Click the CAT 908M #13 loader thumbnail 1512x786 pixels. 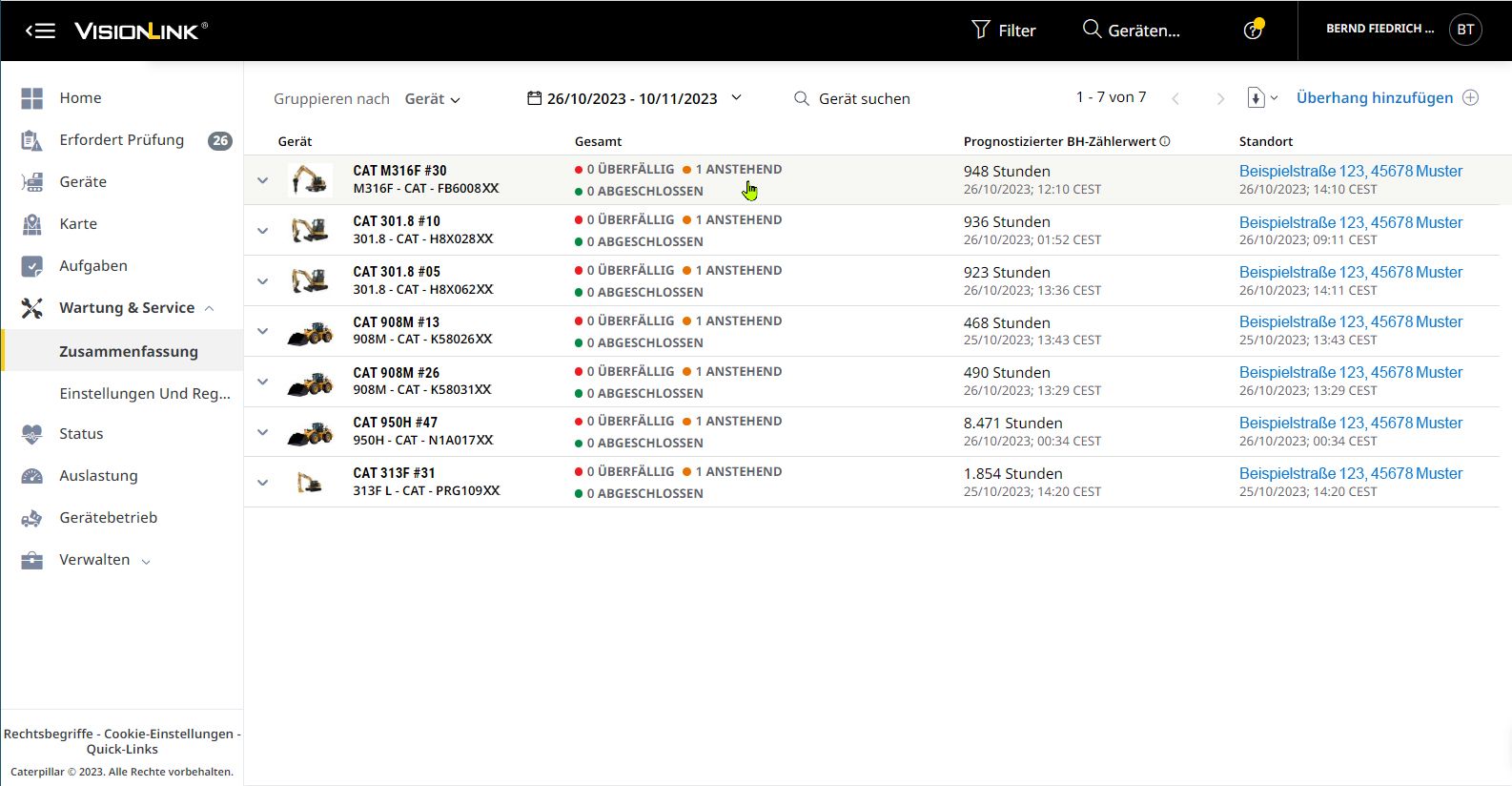pos(310,331)
